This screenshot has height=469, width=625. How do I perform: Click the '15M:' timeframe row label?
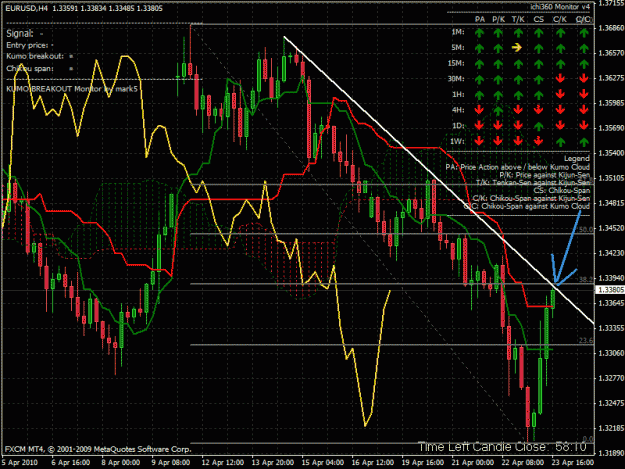456,63
